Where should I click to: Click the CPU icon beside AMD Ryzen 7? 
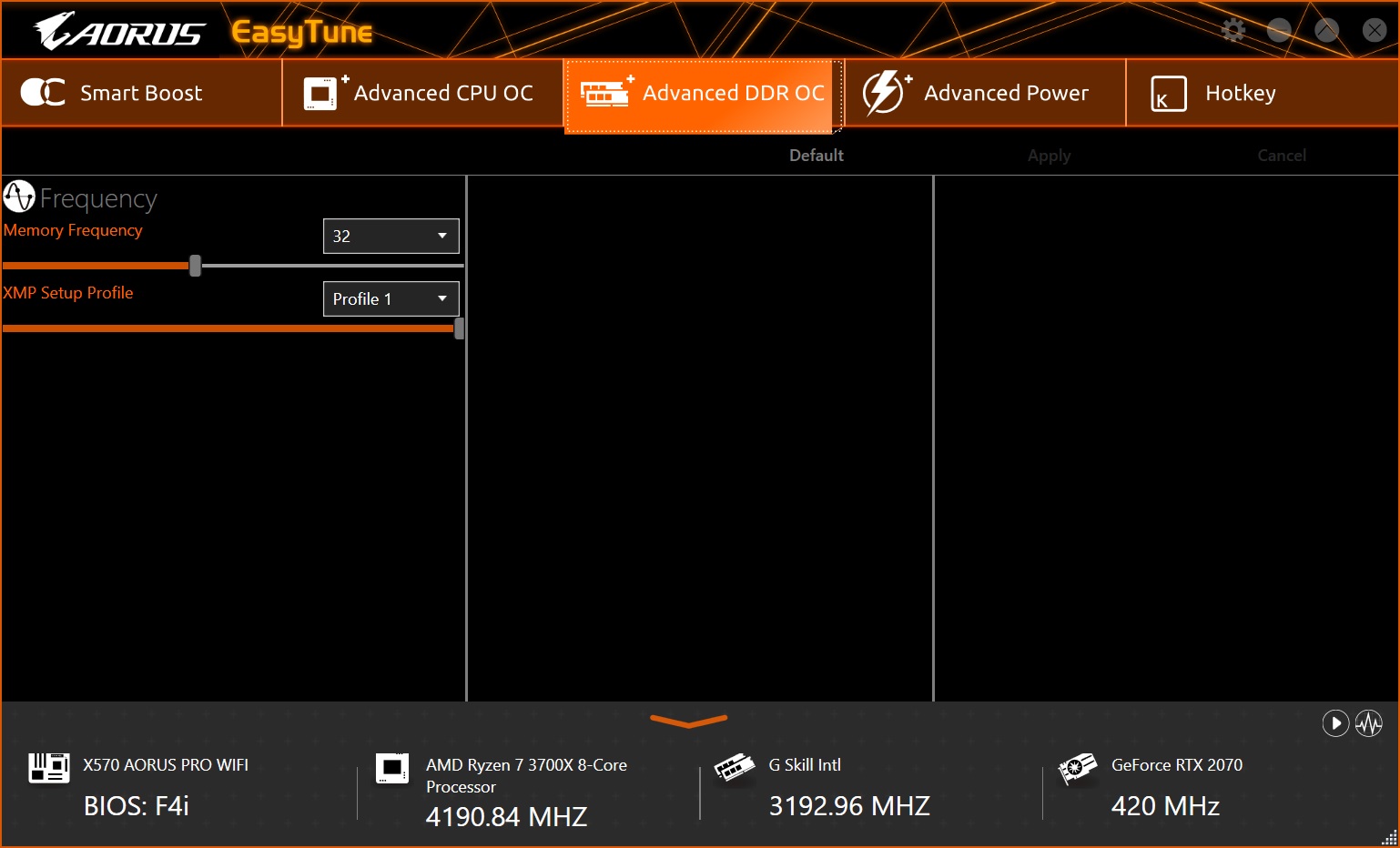392,768
